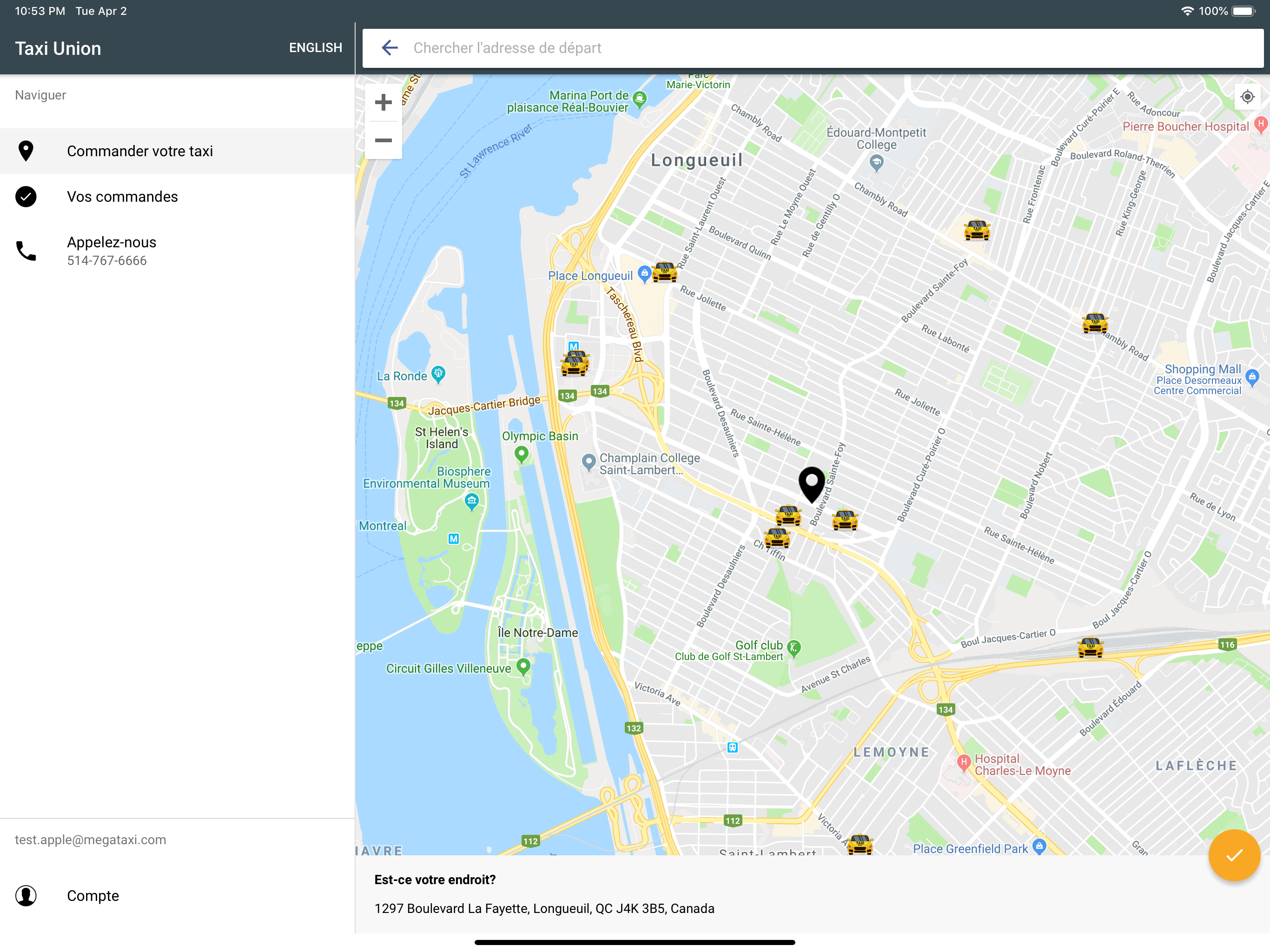The width and height of the screenshot is (1270, 952).
Task: Zoom out the map with minus button
Action: 383,141
